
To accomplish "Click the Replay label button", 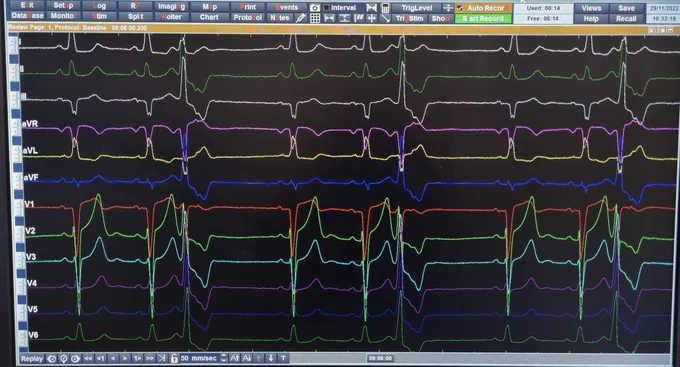I will [32, 359].
